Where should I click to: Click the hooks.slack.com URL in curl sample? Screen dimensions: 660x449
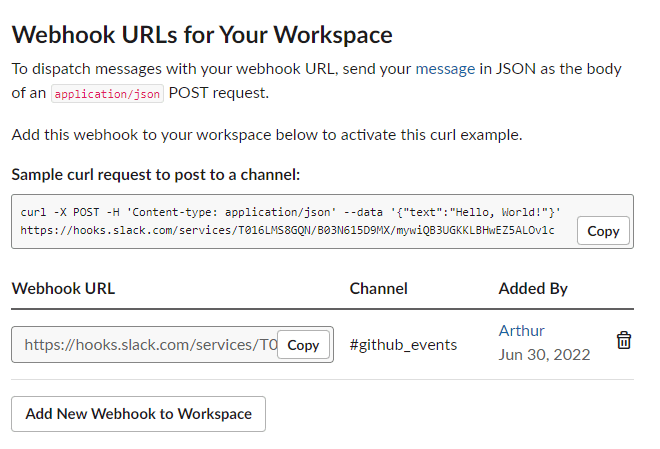(287, 230)
